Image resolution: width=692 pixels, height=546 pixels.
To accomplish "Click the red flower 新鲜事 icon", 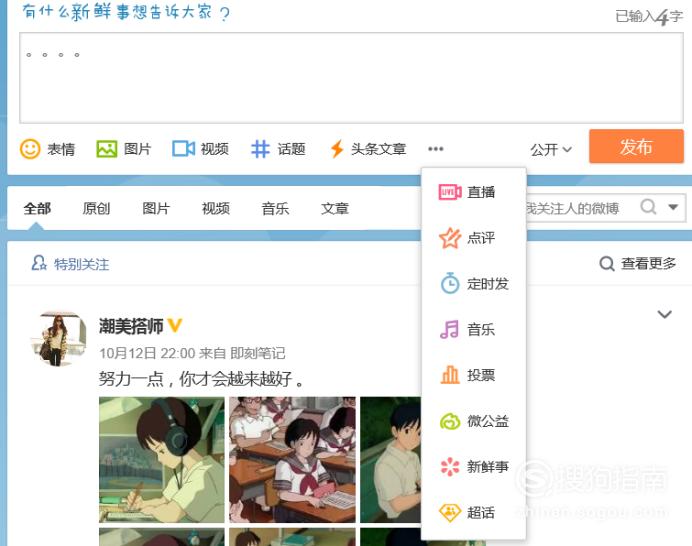I will pyautogui.click(x=450, y=467).
